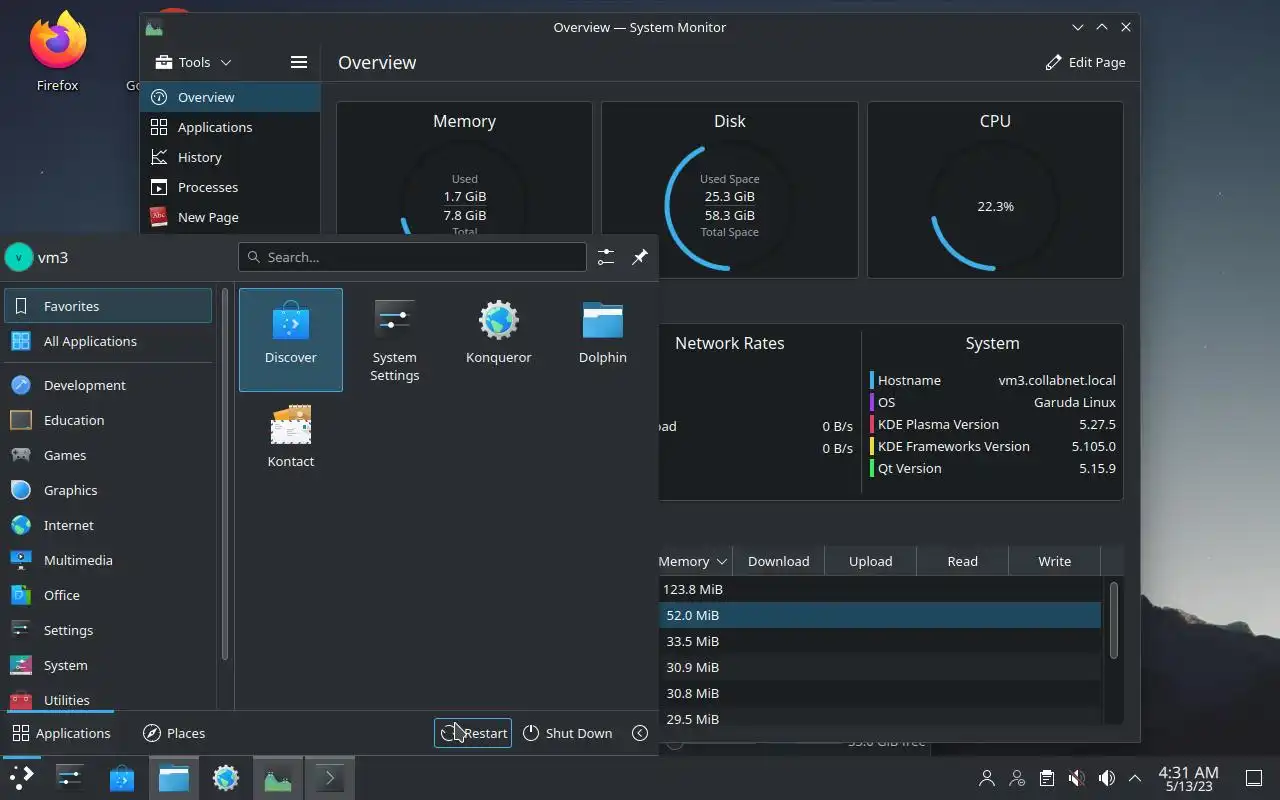Click the Restart button

[473, 733]
